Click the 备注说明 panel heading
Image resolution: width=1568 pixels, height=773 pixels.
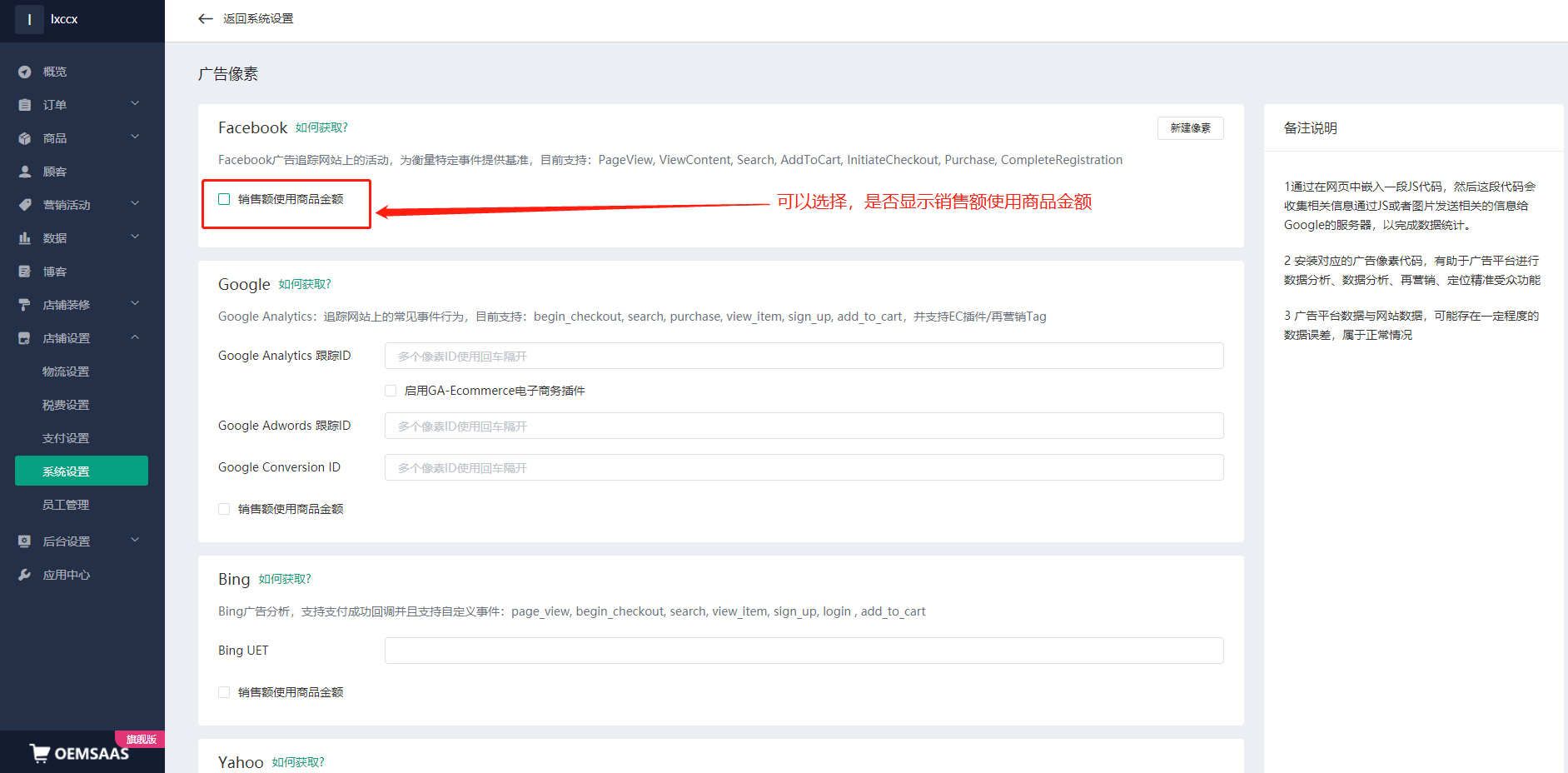click(x=1311, y=128)
